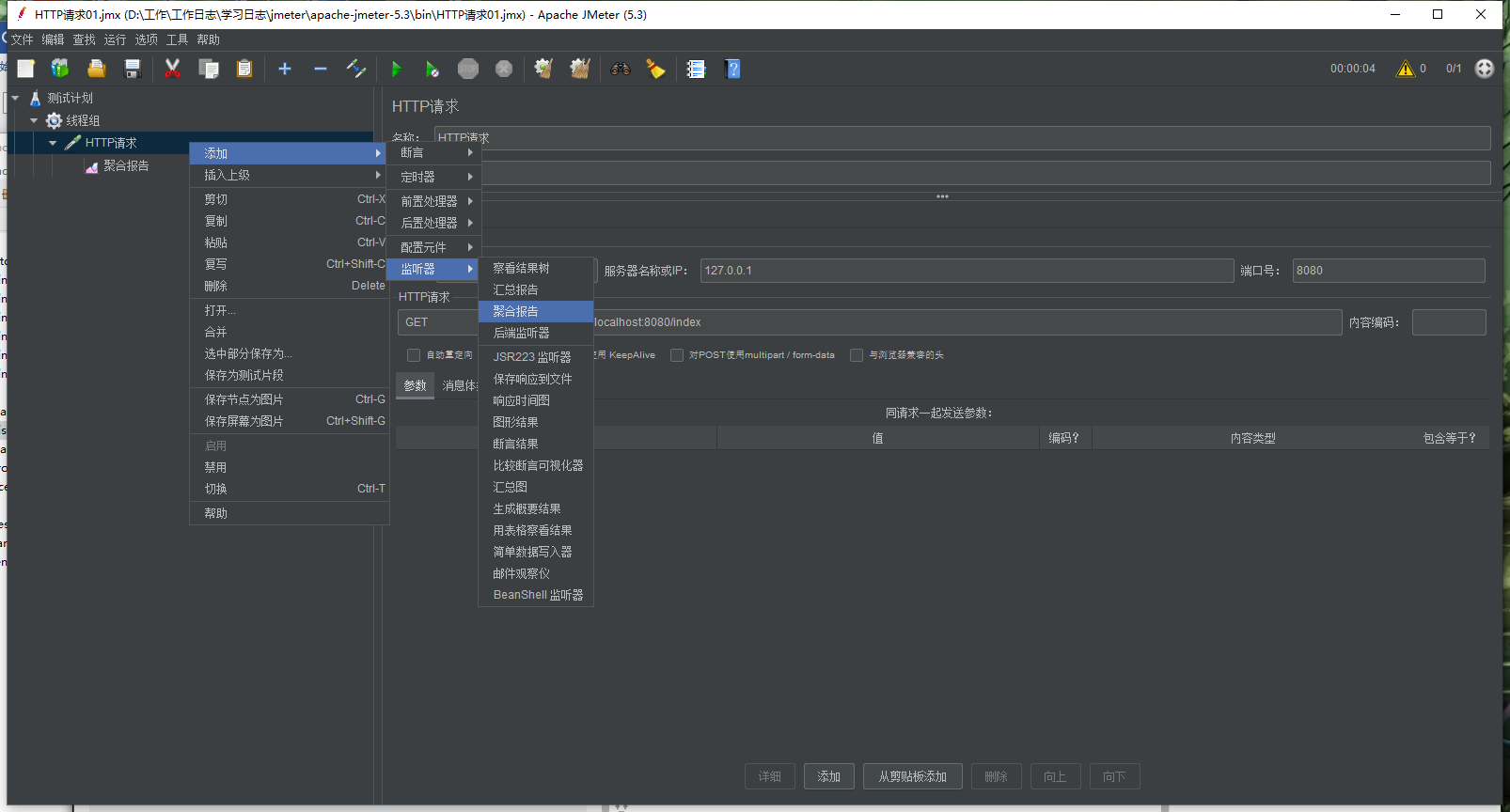Screen dimensions: 1510x812
Task: Choose 响应时间图 listener
Action: (536, 400)
